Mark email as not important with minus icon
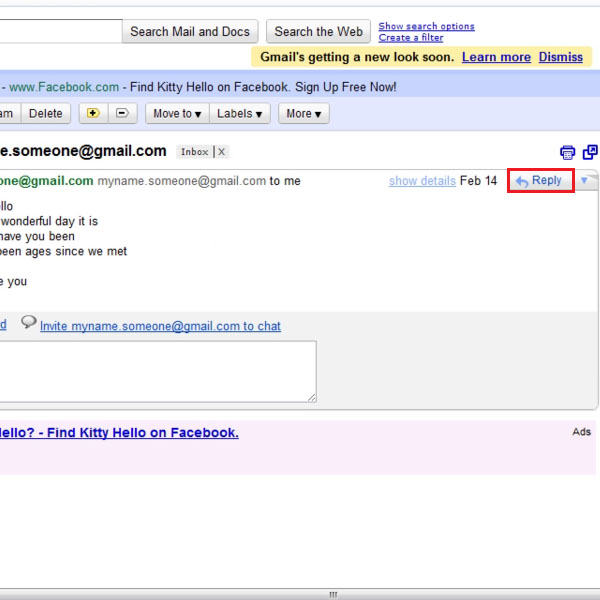The image size is (600, 600). (122, 113)
